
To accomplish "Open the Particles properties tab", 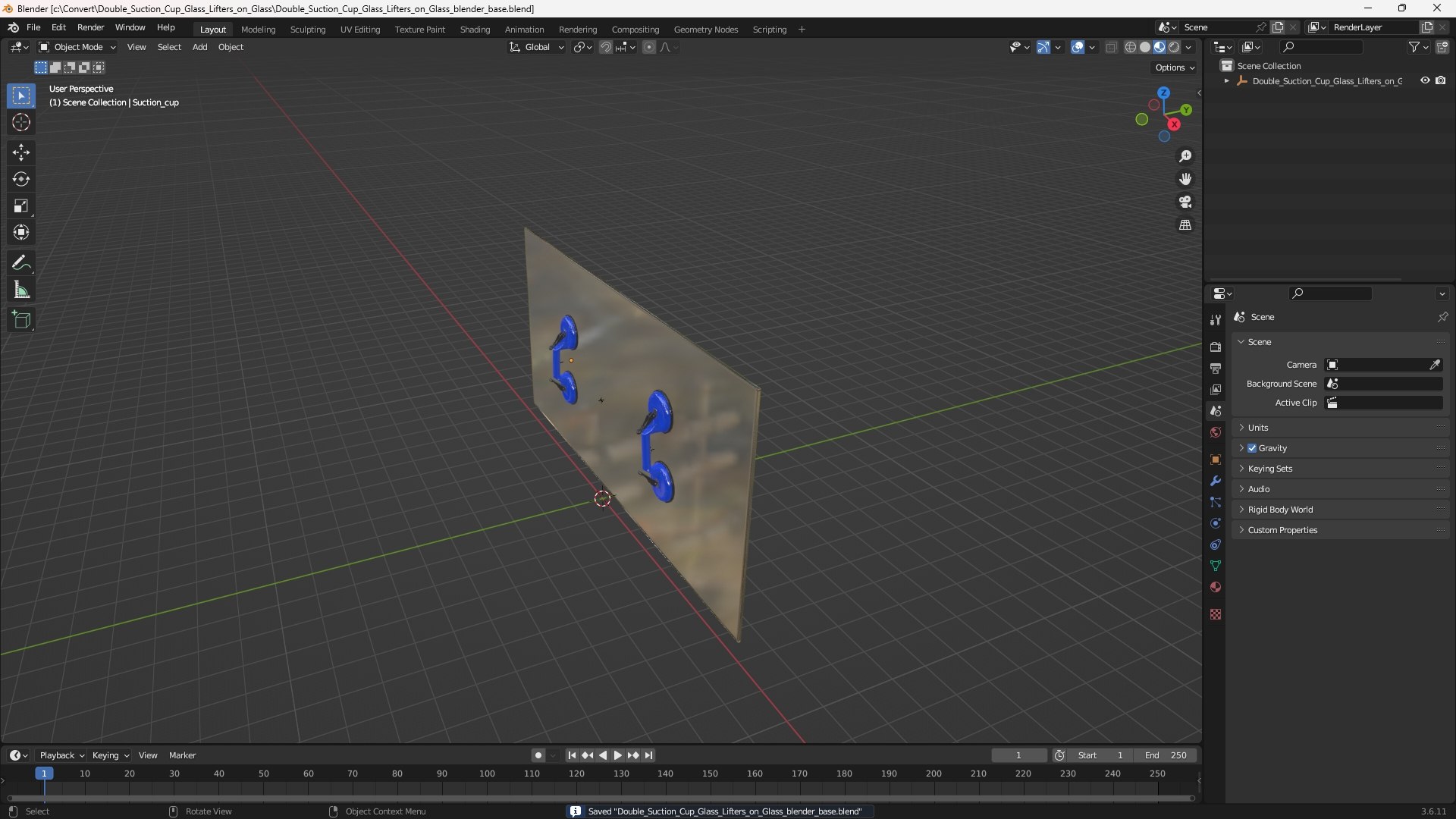I will 1216,502.
